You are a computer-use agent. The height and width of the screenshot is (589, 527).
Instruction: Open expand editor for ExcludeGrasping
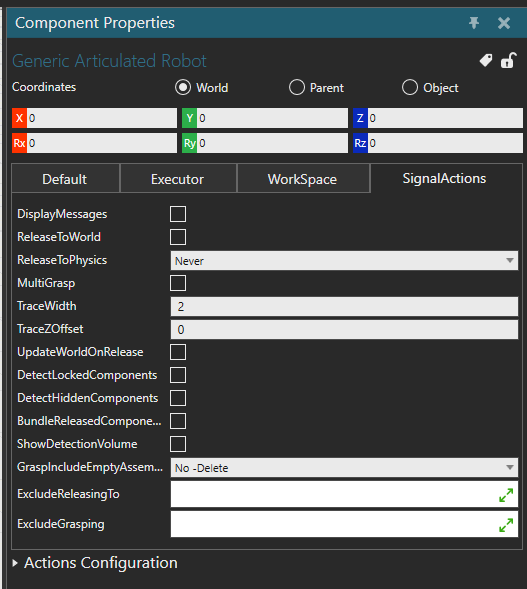pyautogui.click(x=506, y=525)
